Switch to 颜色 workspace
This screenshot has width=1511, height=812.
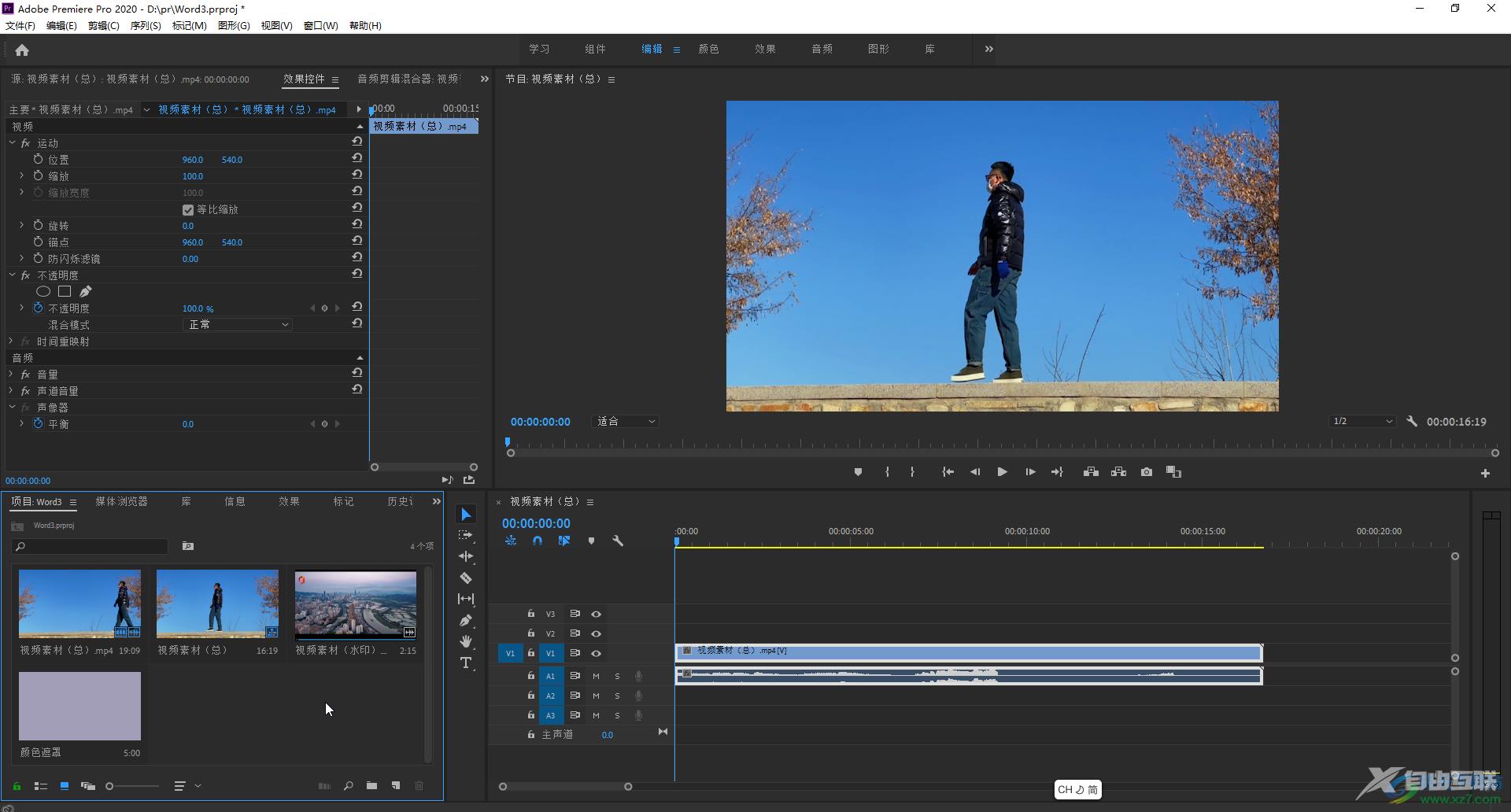(708, 49)
